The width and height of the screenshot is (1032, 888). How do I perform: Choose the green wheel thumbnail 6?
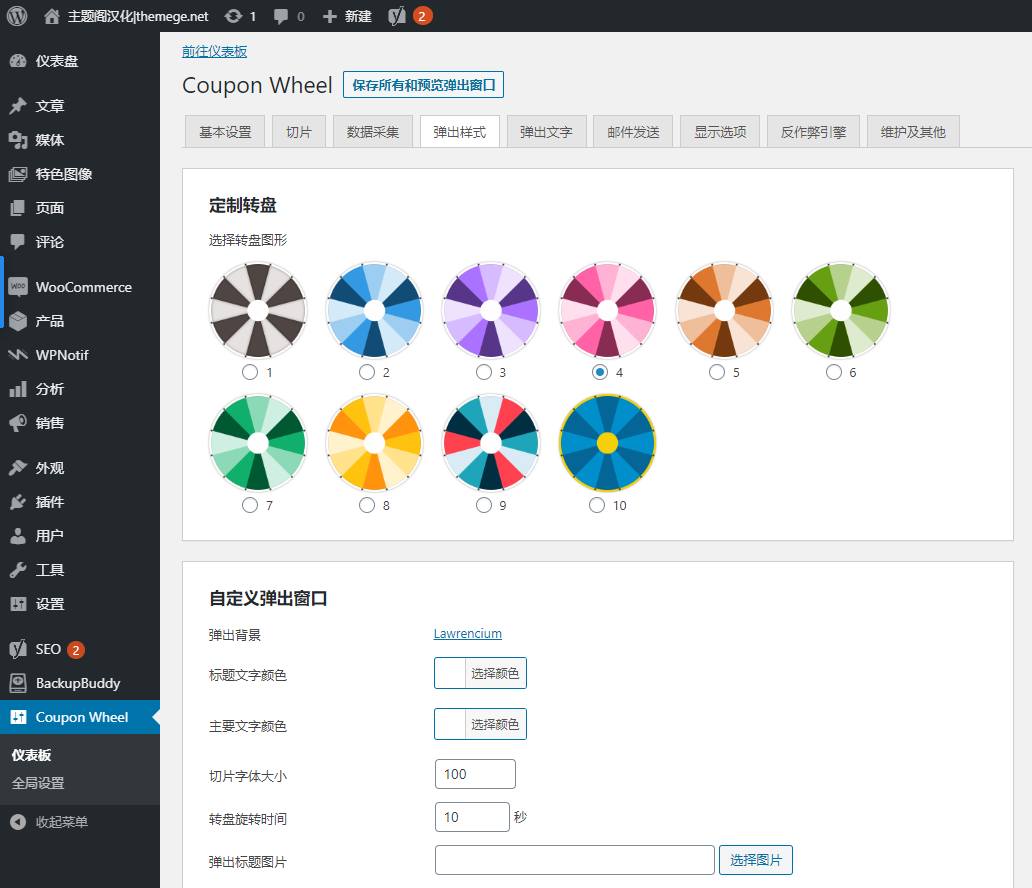coord(841,310)
